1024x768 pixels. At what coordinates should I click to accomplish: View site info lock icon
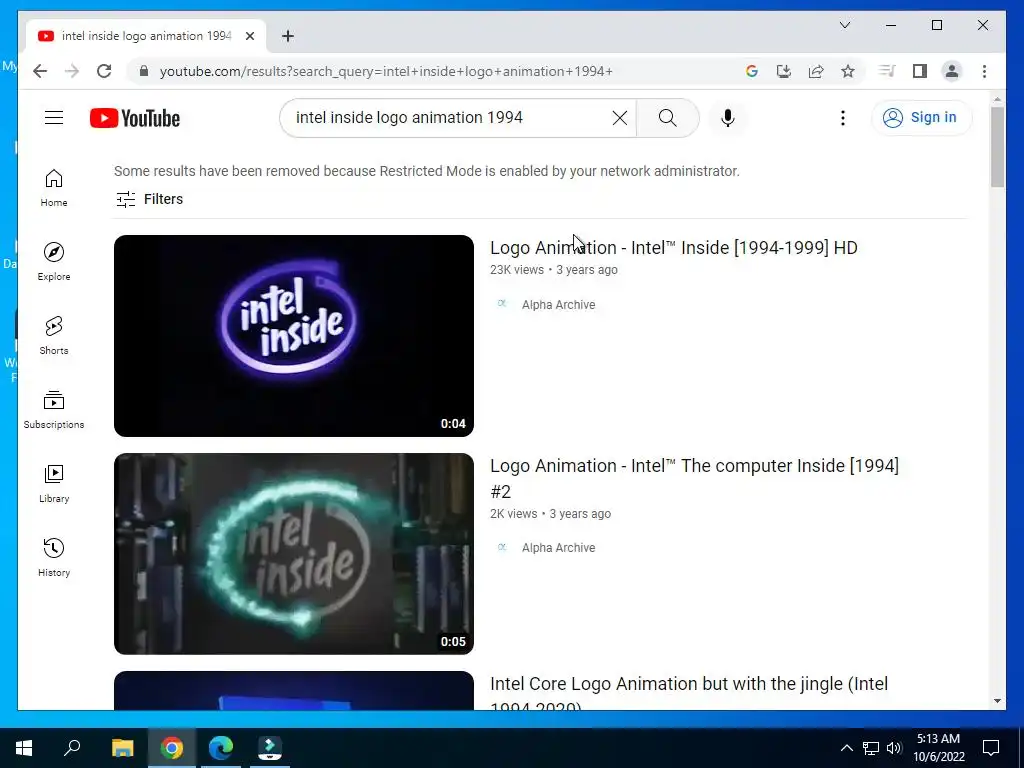[x=144, y=71]
